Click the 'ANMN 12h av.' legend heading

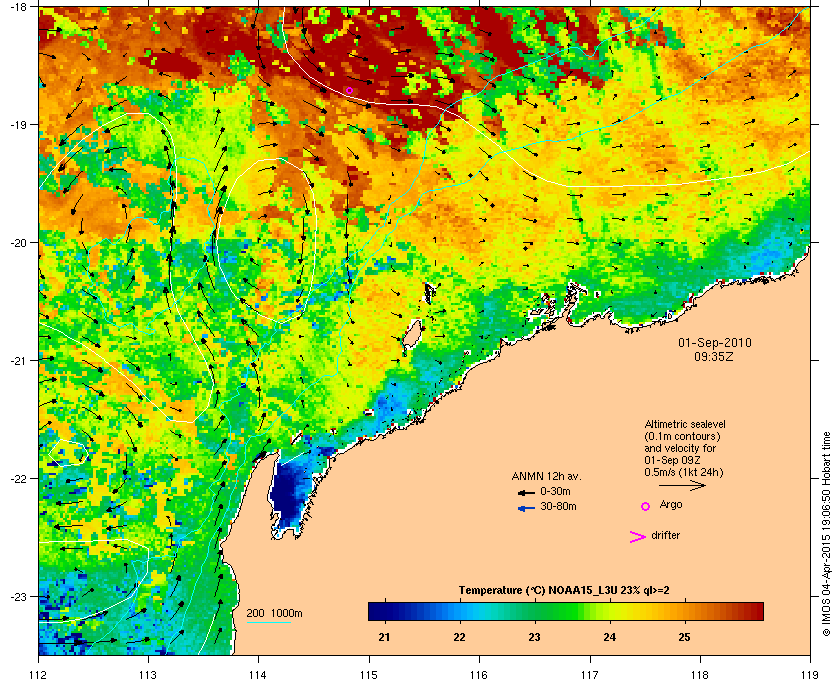click(546, 476)
